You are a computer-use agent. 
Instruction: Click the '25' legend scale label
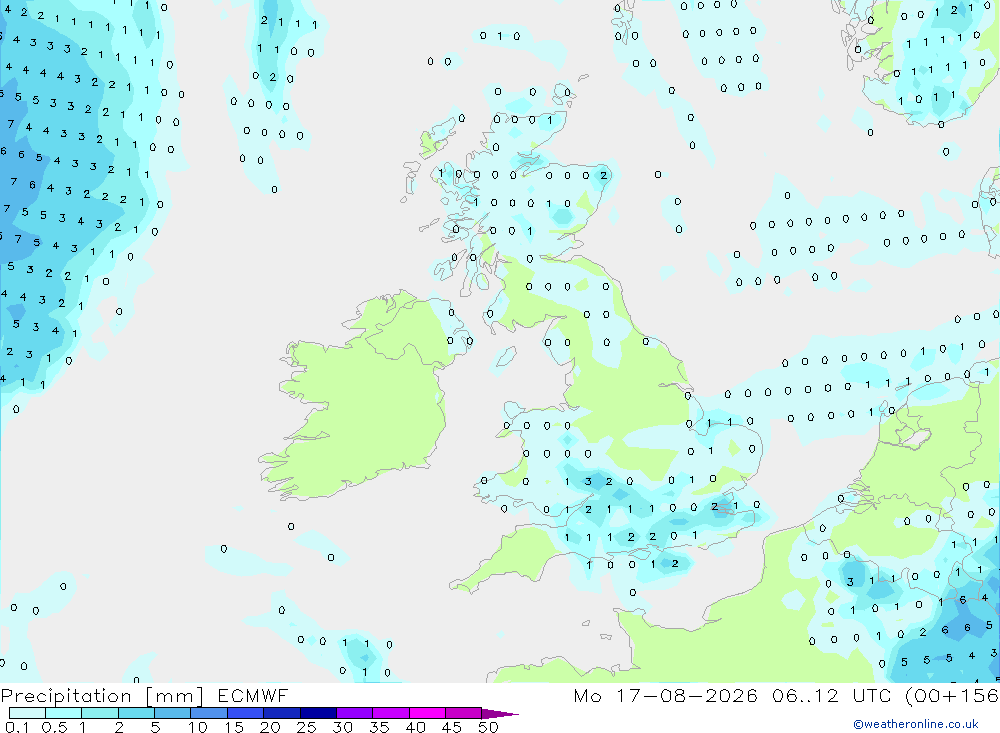pyautogui.click(x=306, y=727)
